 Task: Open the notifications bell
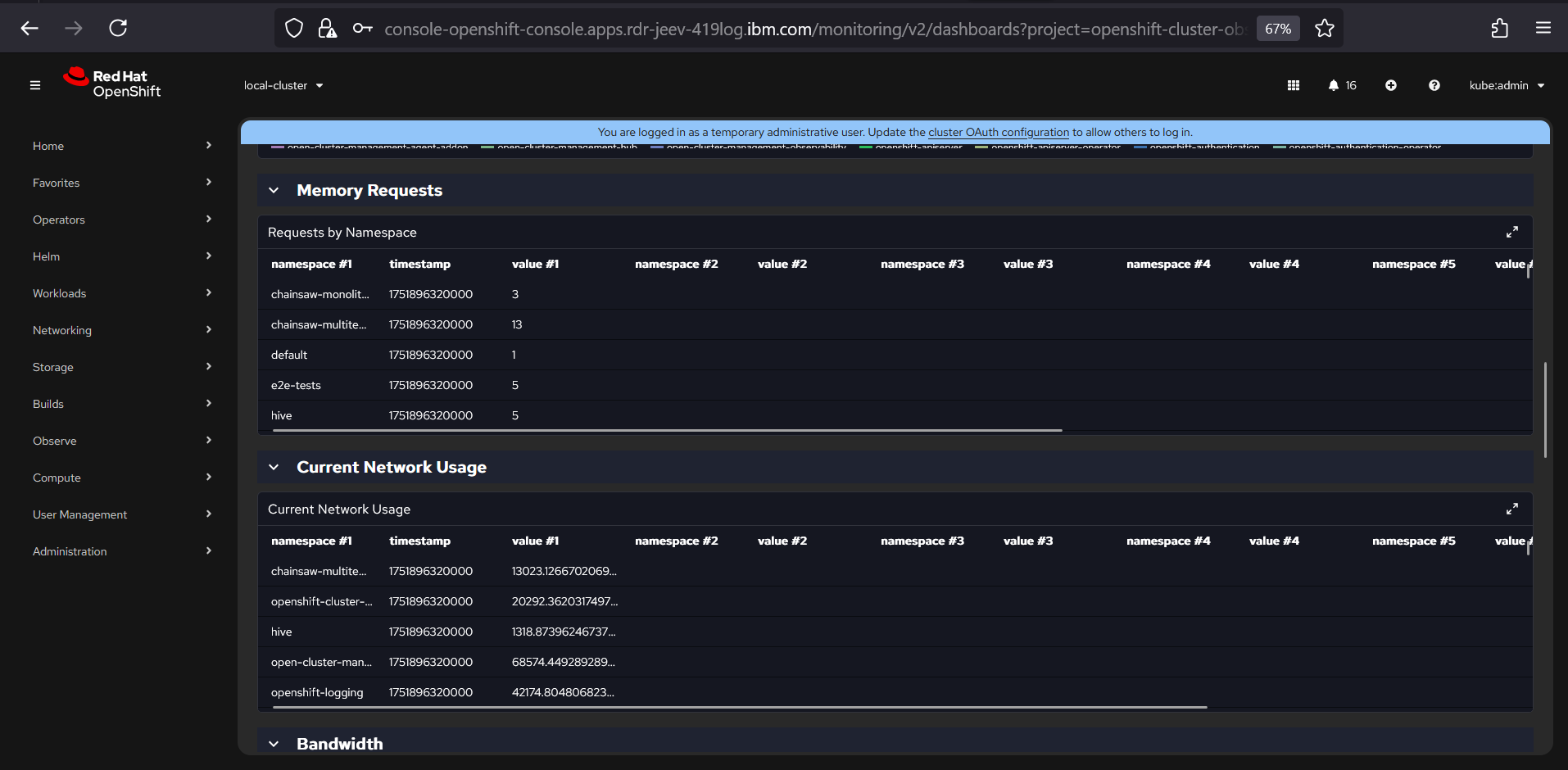coord(1334,85)
